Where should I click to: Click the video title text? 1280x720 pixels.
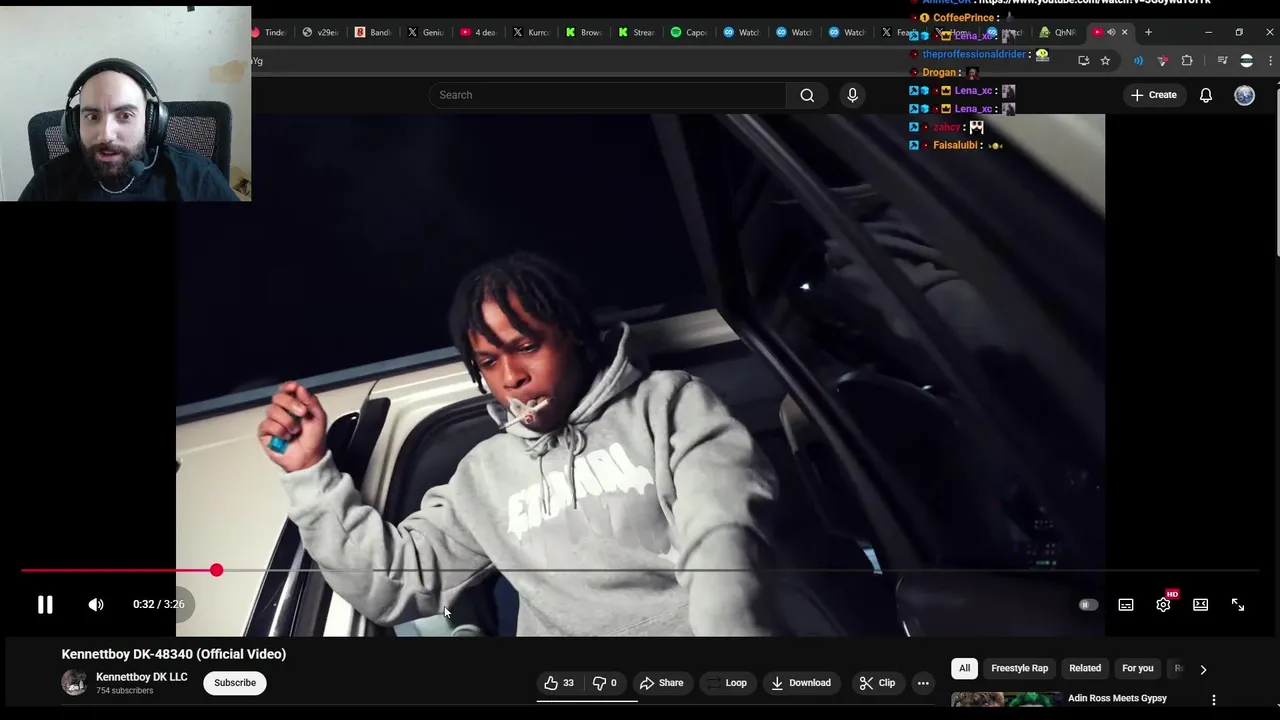click(174, 654)
